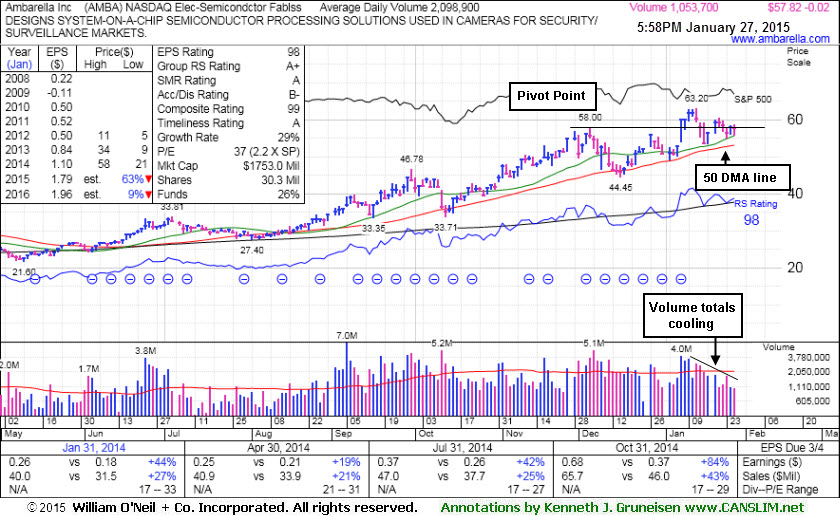Viewport: 840px width, 516px height.
Task: Click the 4.0M volume label
Action: 681,349
